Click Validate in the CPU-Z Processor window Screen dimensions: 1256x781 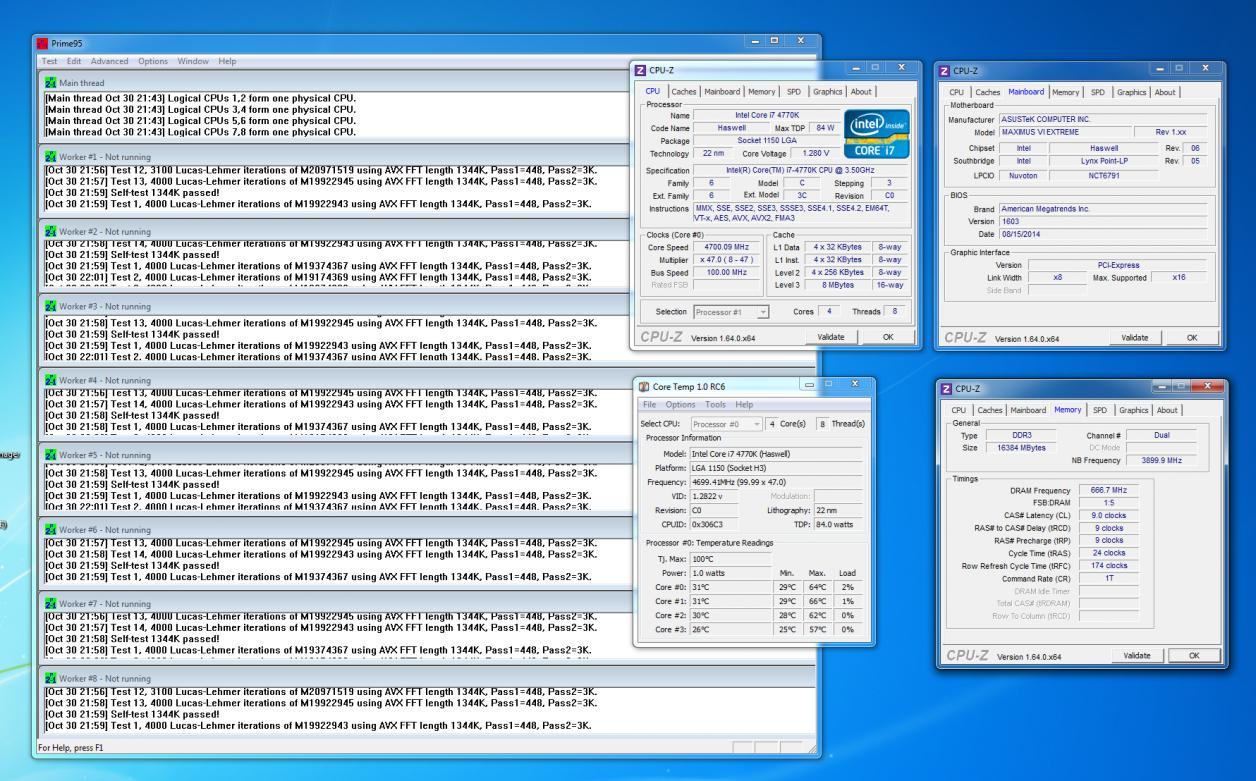[830, 337]
